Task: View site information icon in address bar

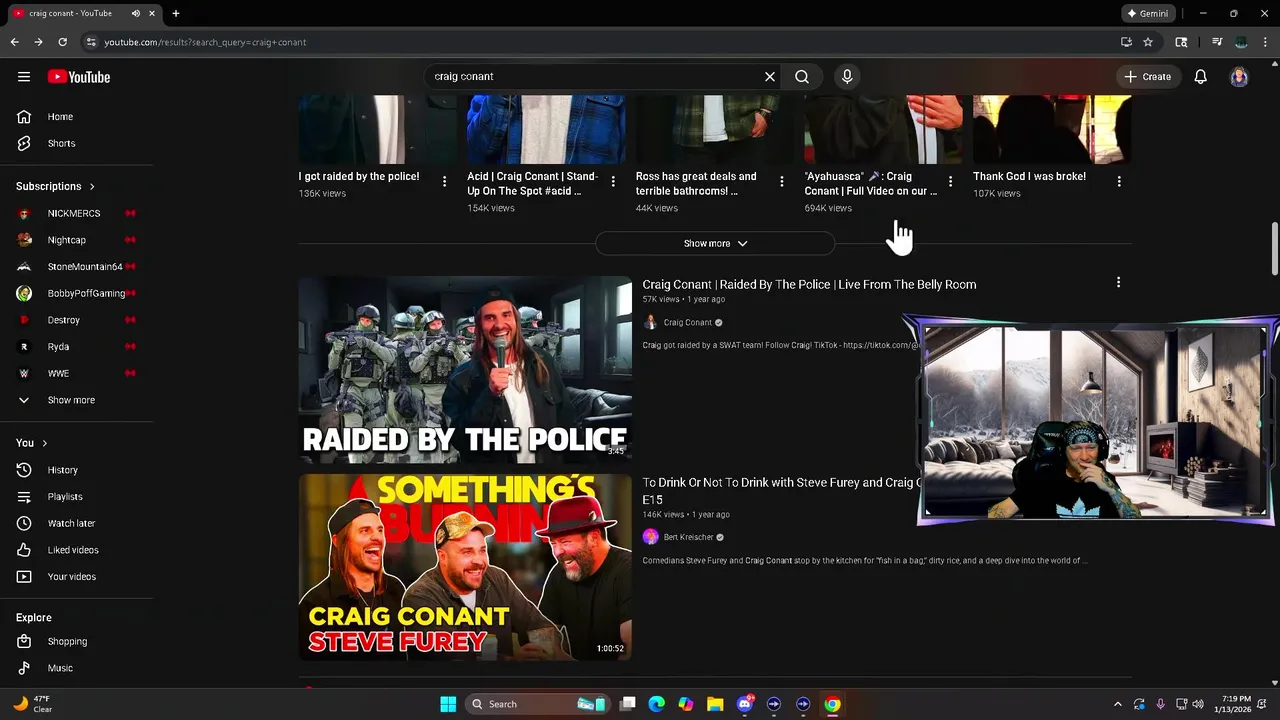Action: [x=91, y=42]
